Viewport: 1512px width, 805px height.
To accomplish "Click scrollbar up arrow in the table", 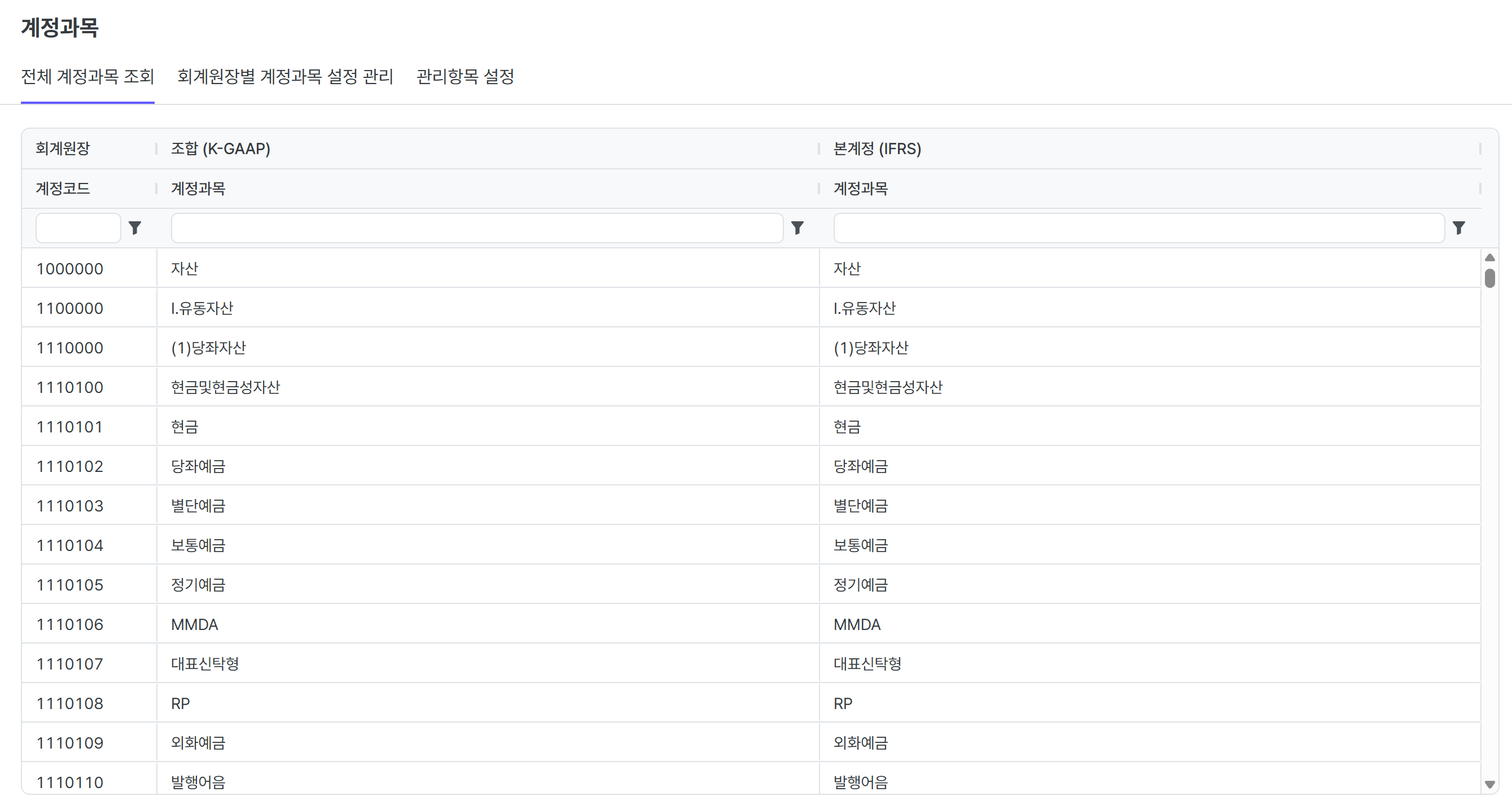I will [x=1489, y=258].
